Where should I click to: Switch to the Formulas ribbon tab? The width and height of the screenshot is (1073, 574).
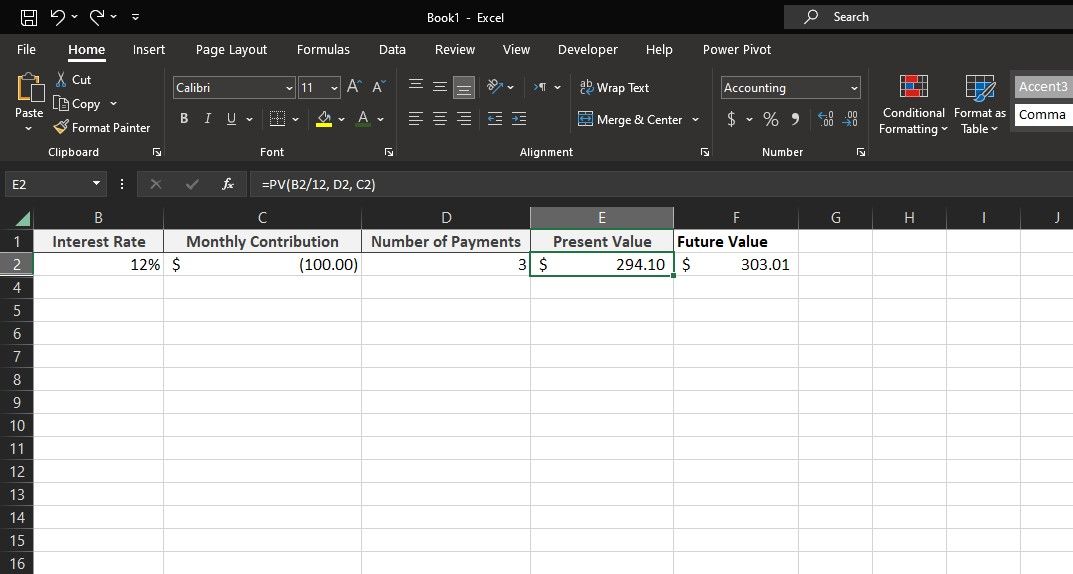click(323, 49)
